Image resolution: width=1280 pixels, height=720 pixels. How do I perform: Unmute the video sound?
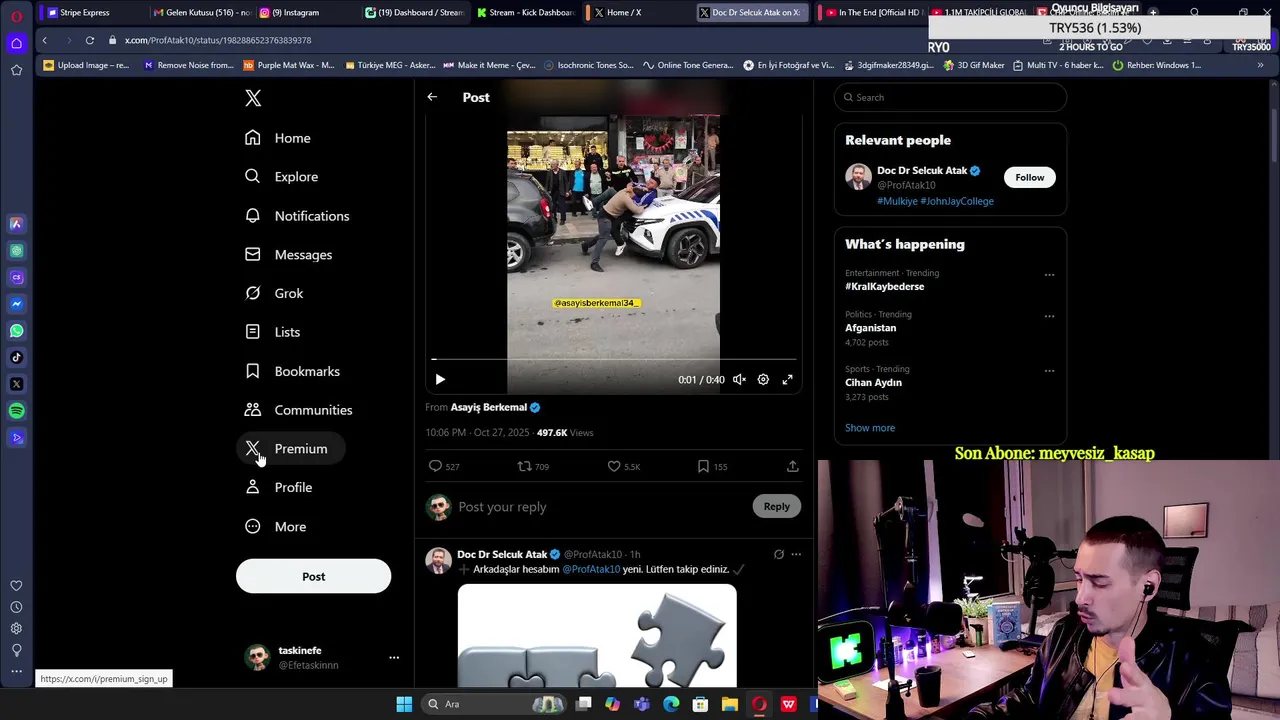click(x=739, y=380)
